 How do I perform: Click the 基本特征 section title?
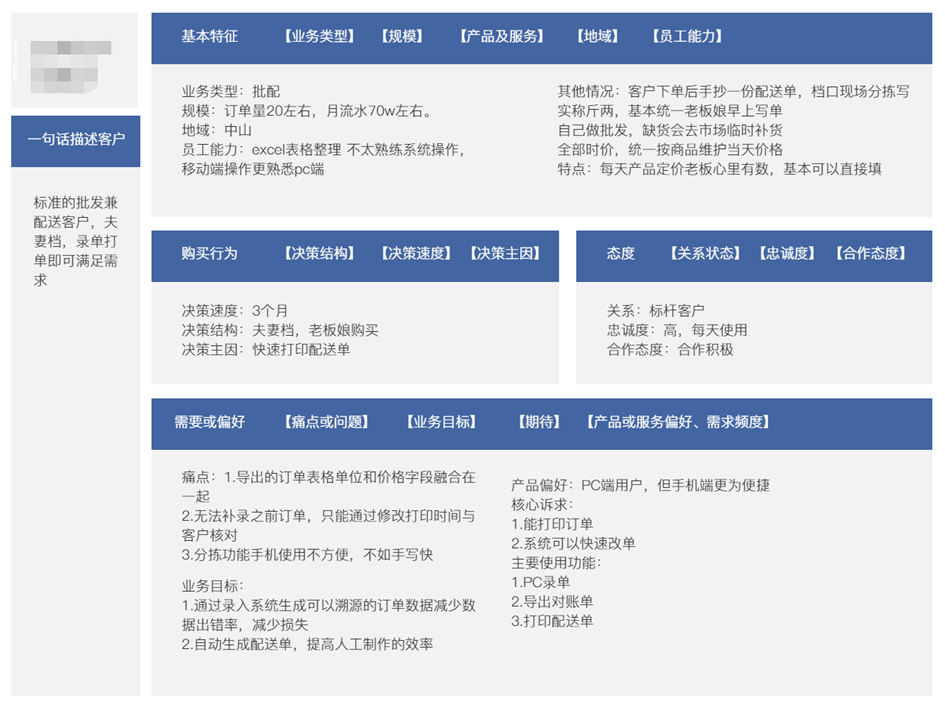tap(210, 36)
